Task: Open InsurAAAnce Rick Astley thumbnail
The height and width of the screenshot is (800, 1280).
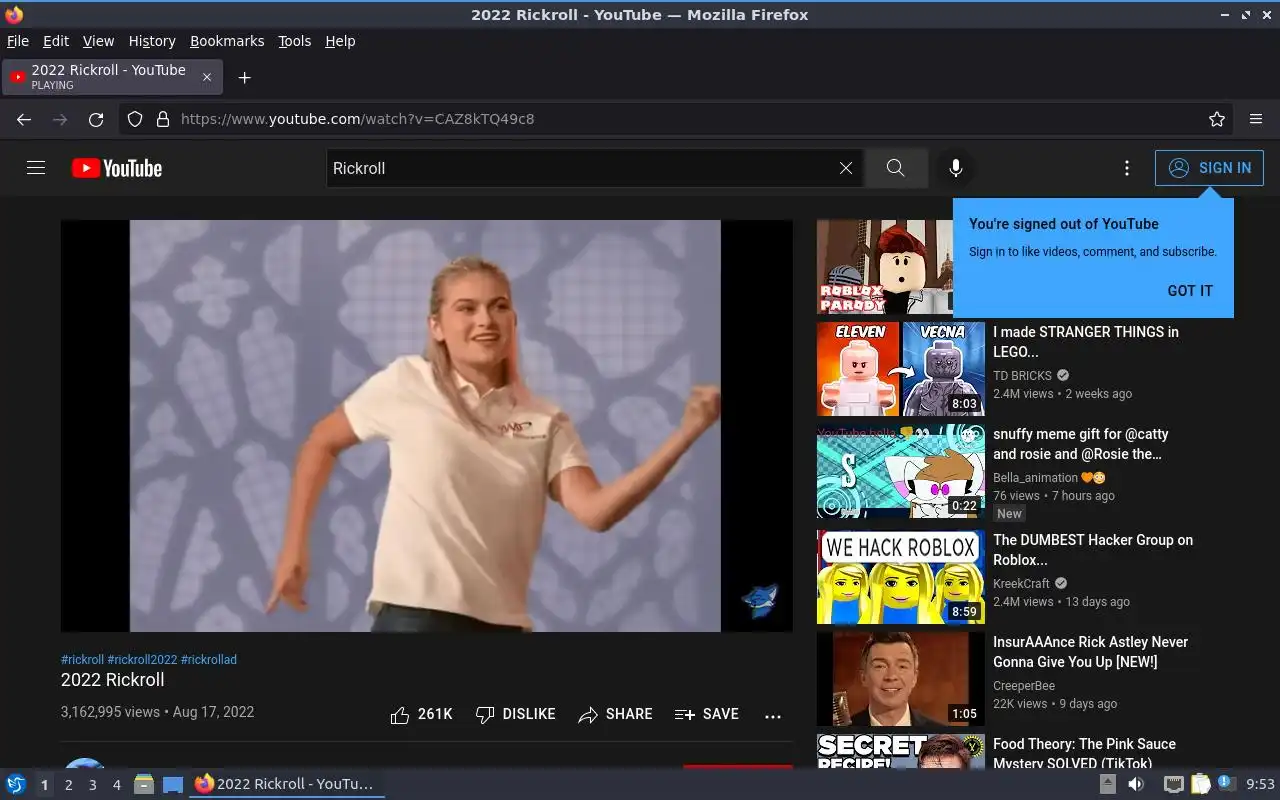Action: point(901,679)
